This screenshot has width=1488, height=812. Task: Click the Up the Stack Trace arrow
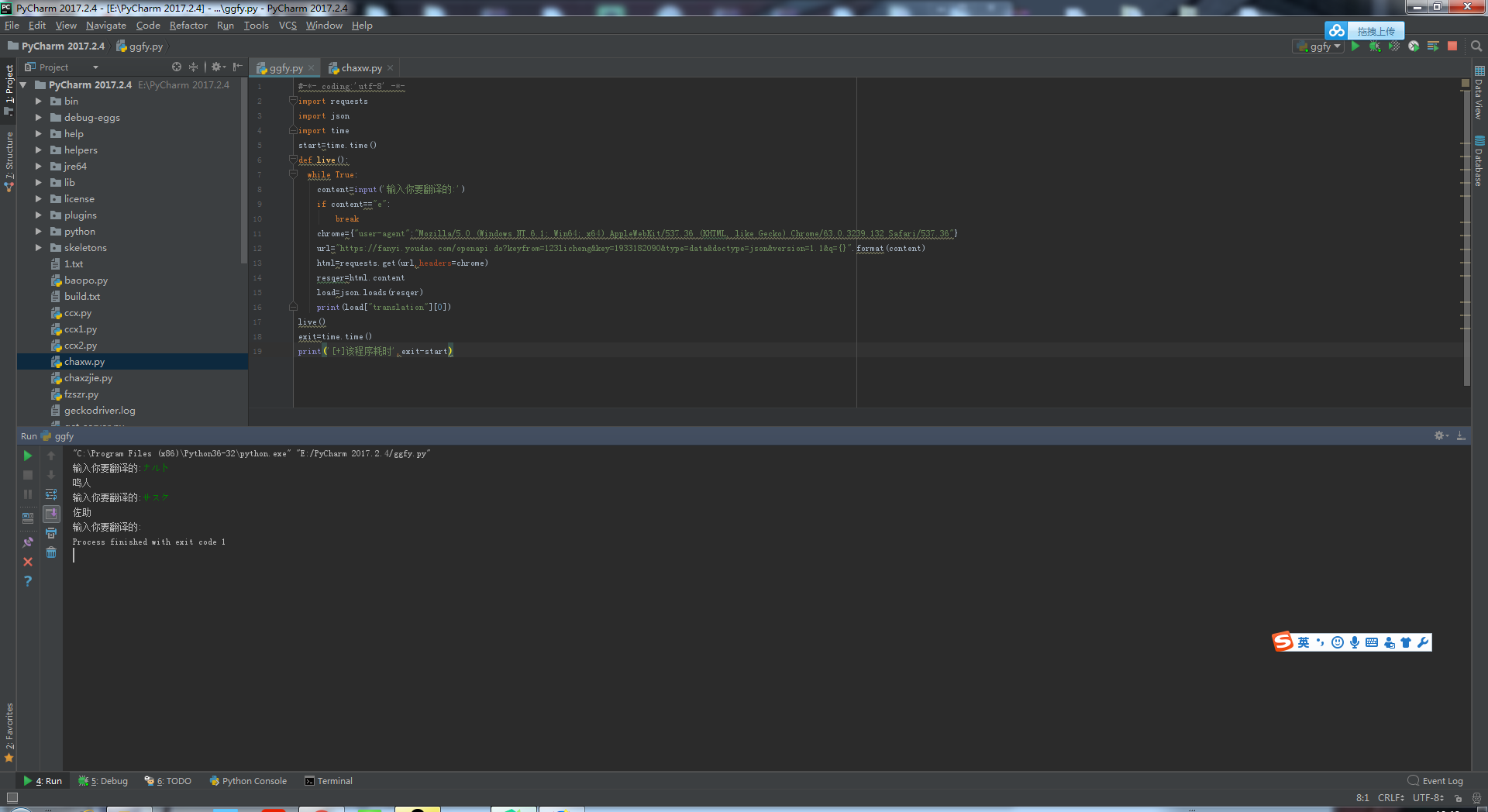click(x=51, y=456)
